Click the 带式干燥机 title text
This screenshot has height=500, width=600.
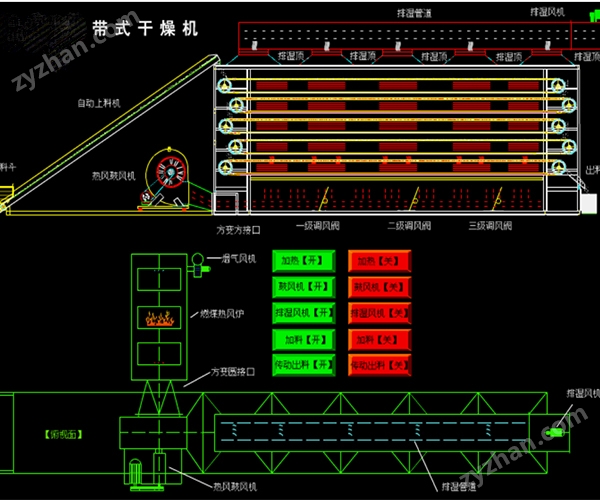(145, 29)
